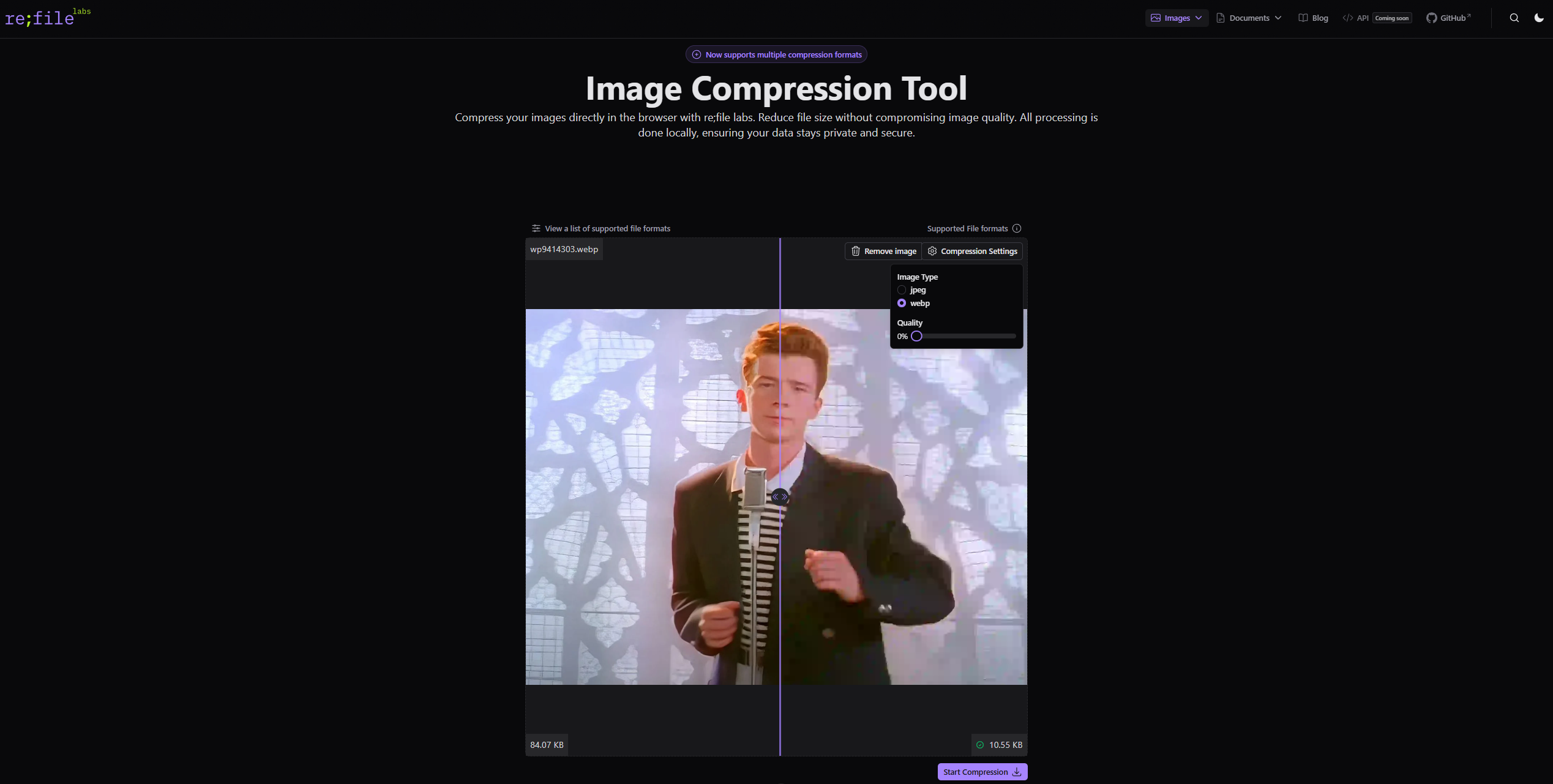Click the filter sliders icon near supported formats
This screenshot has width=1553, height=784.
click(x=536, y=228)
